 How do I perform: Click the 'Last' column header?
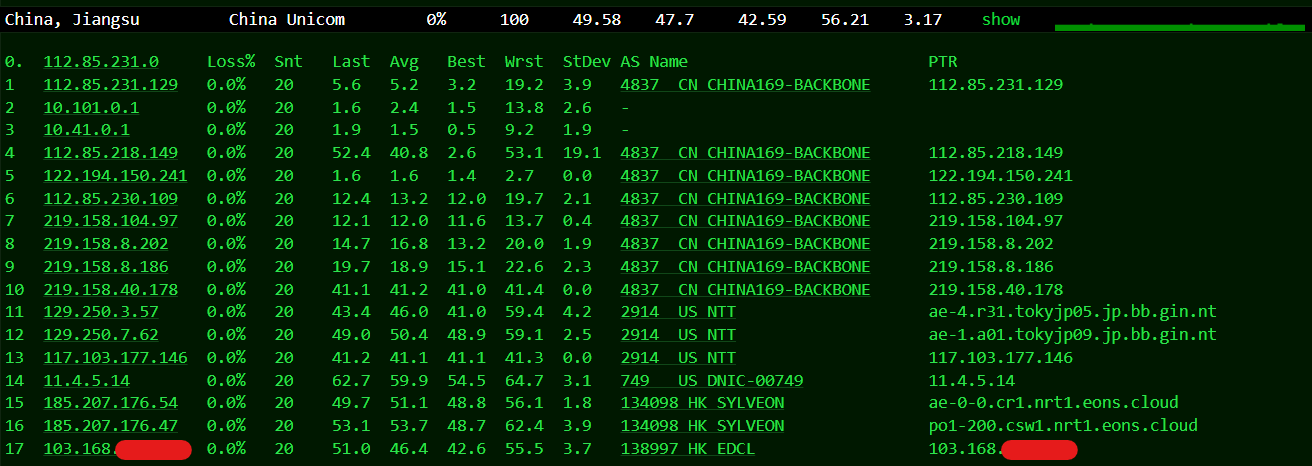coord(351,62)
